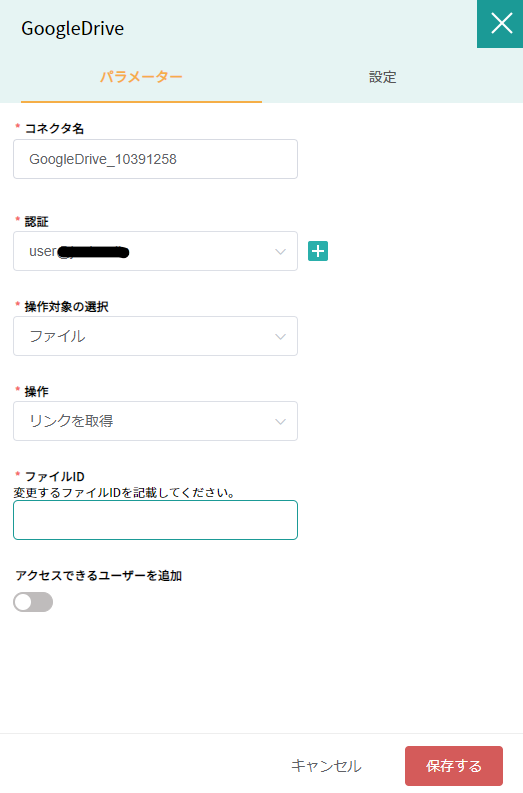The height and width of the screenshot is (793, 523).
Task: Open the ファイル selection dropdown
Action: [155, 336]
